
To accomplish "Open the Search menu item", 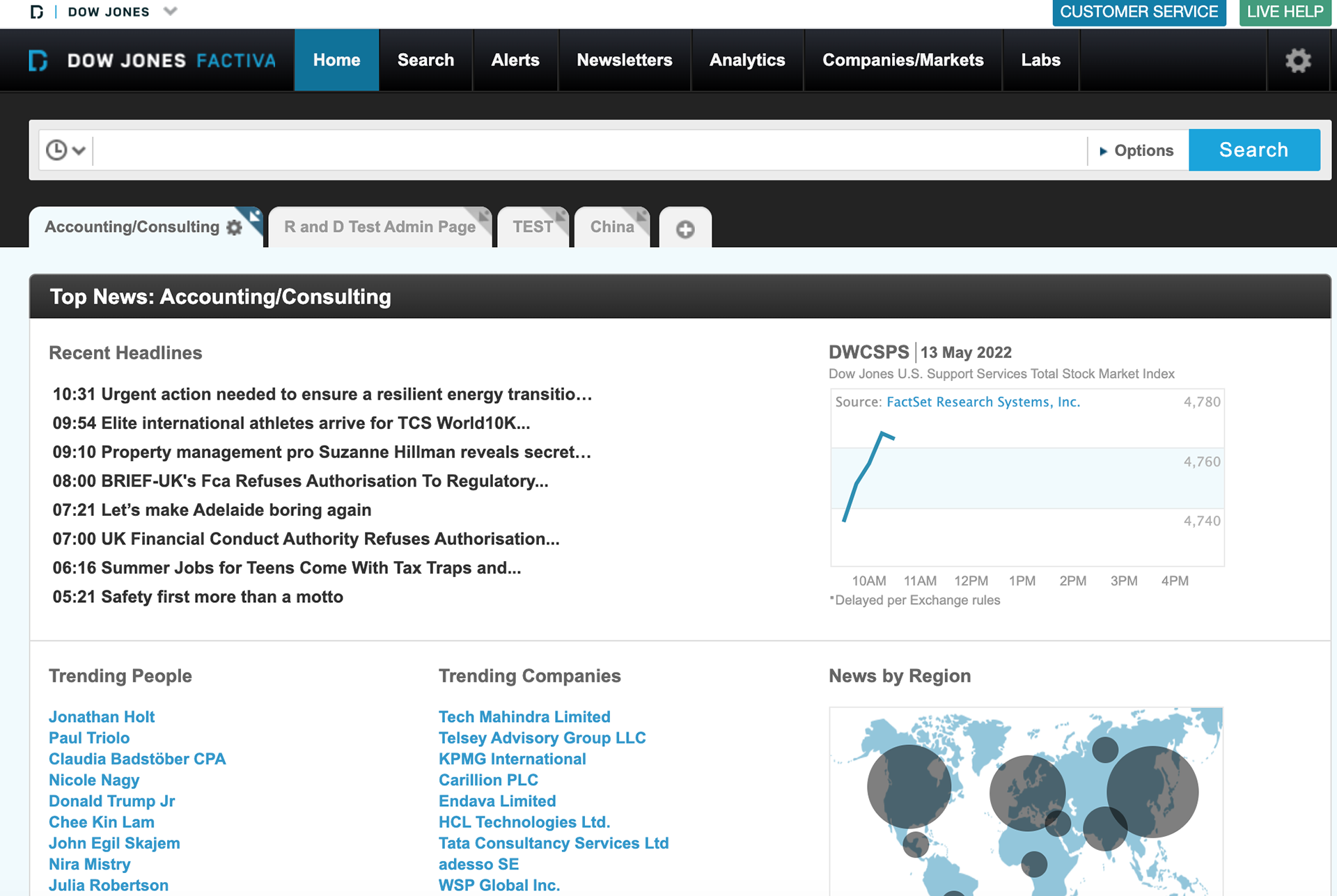I will 425,60.
